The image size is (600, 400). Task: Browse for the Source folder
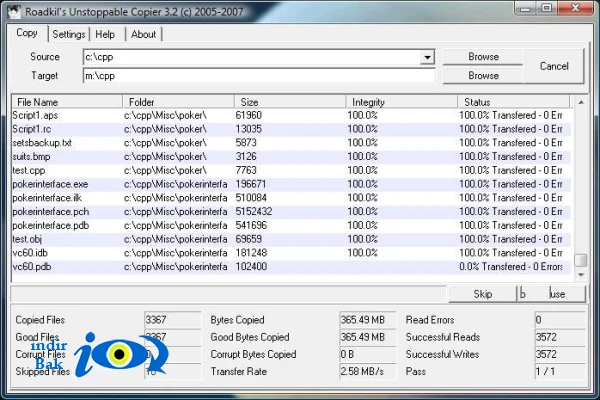483,57
